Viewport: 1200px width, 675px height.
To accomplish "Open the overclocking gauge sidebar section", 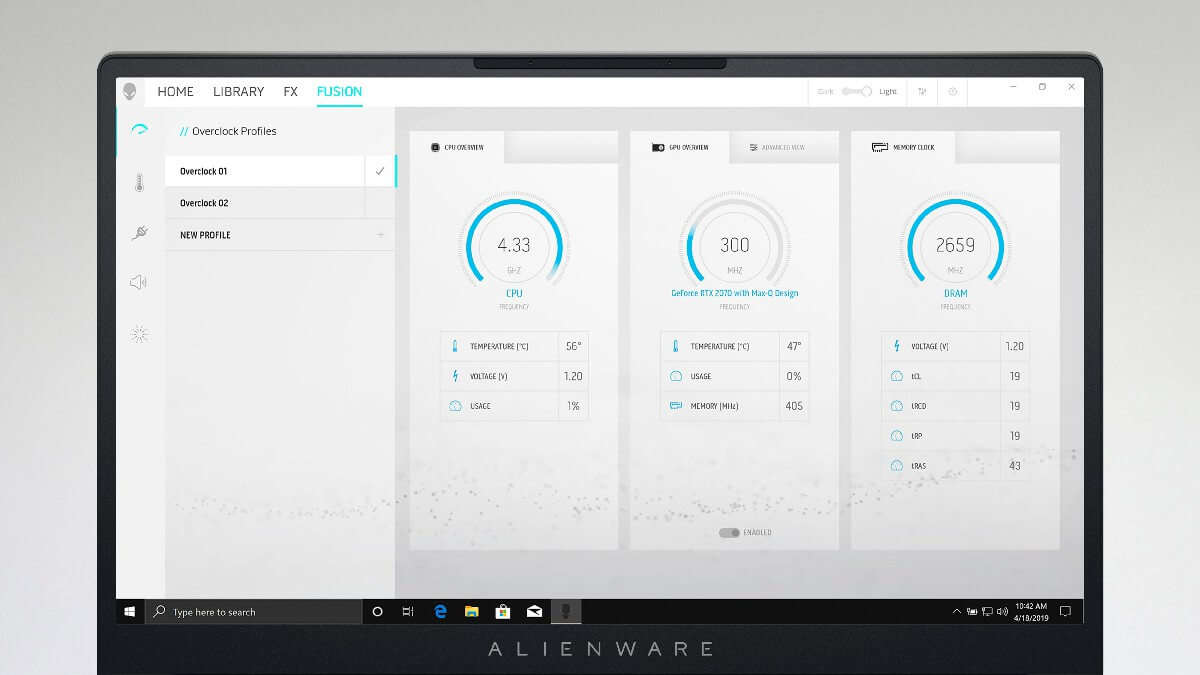I will pos(139,129).
